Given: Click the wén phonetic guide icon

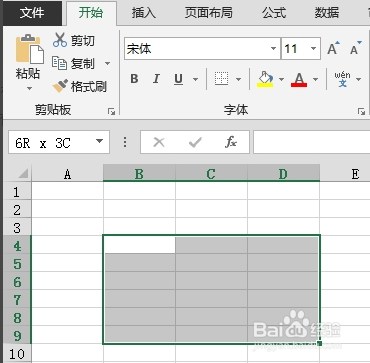Looking at the screenshot, I should [x=343, y=79].
